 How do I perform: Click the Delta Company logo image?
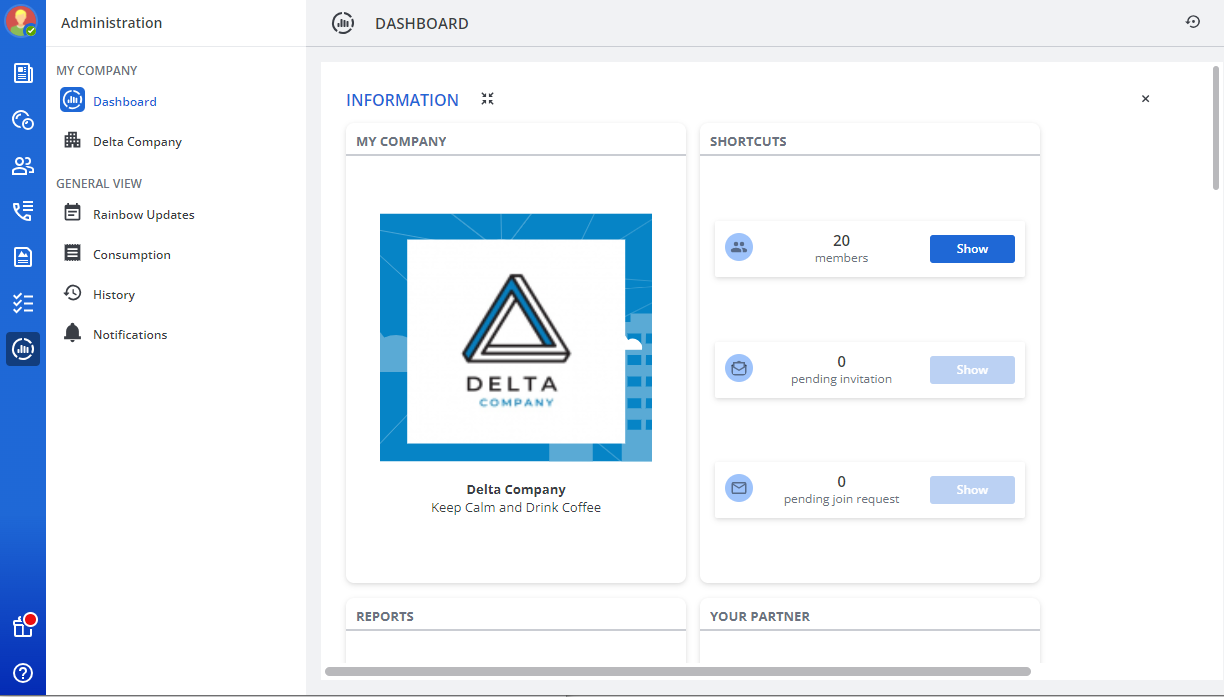pos(515,338)
